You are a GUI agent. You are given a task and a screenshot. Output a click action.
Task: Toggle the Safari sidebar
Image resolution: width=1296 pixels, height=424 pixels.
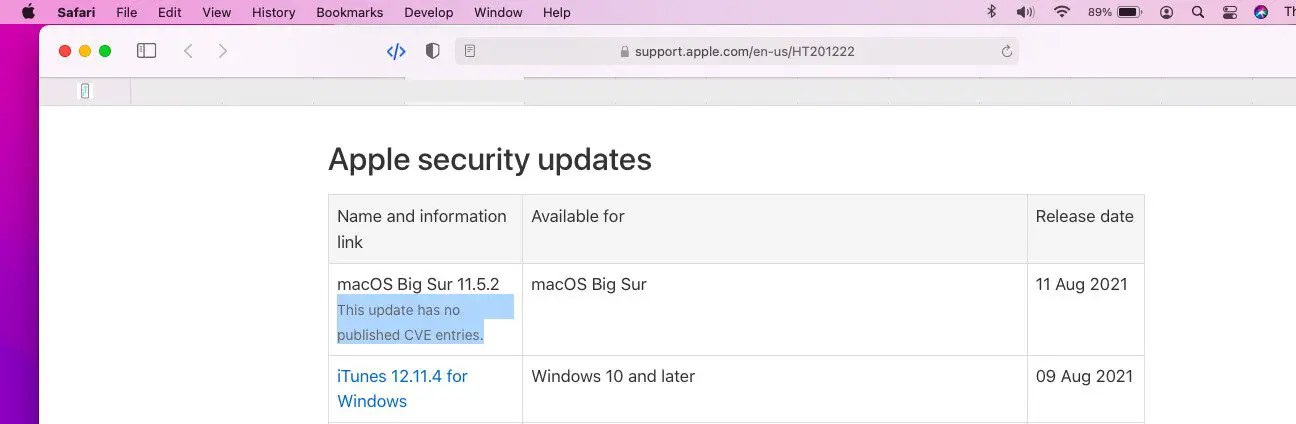pyautogui.click(x=147, y=51)
